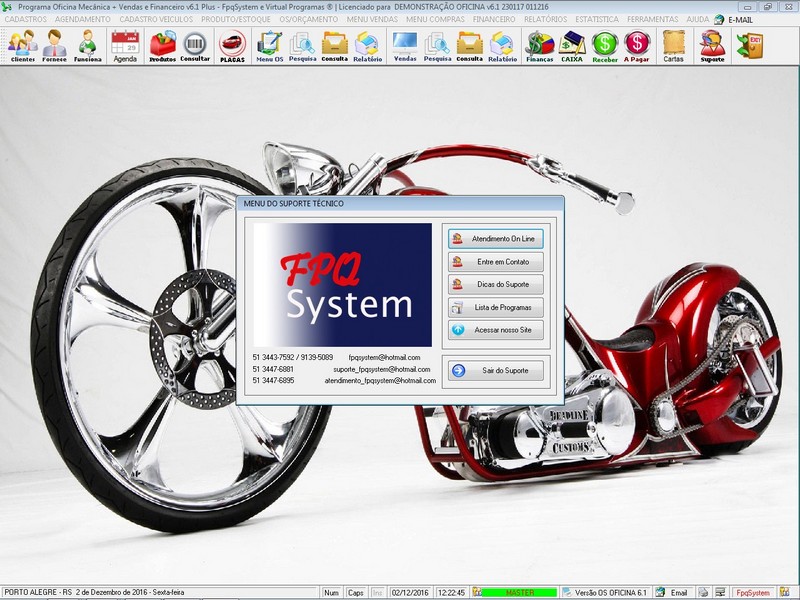The image size is (800, 600).
Task: Click Relatório printer icon before Finanças
Action: click(x=503, y=46)
